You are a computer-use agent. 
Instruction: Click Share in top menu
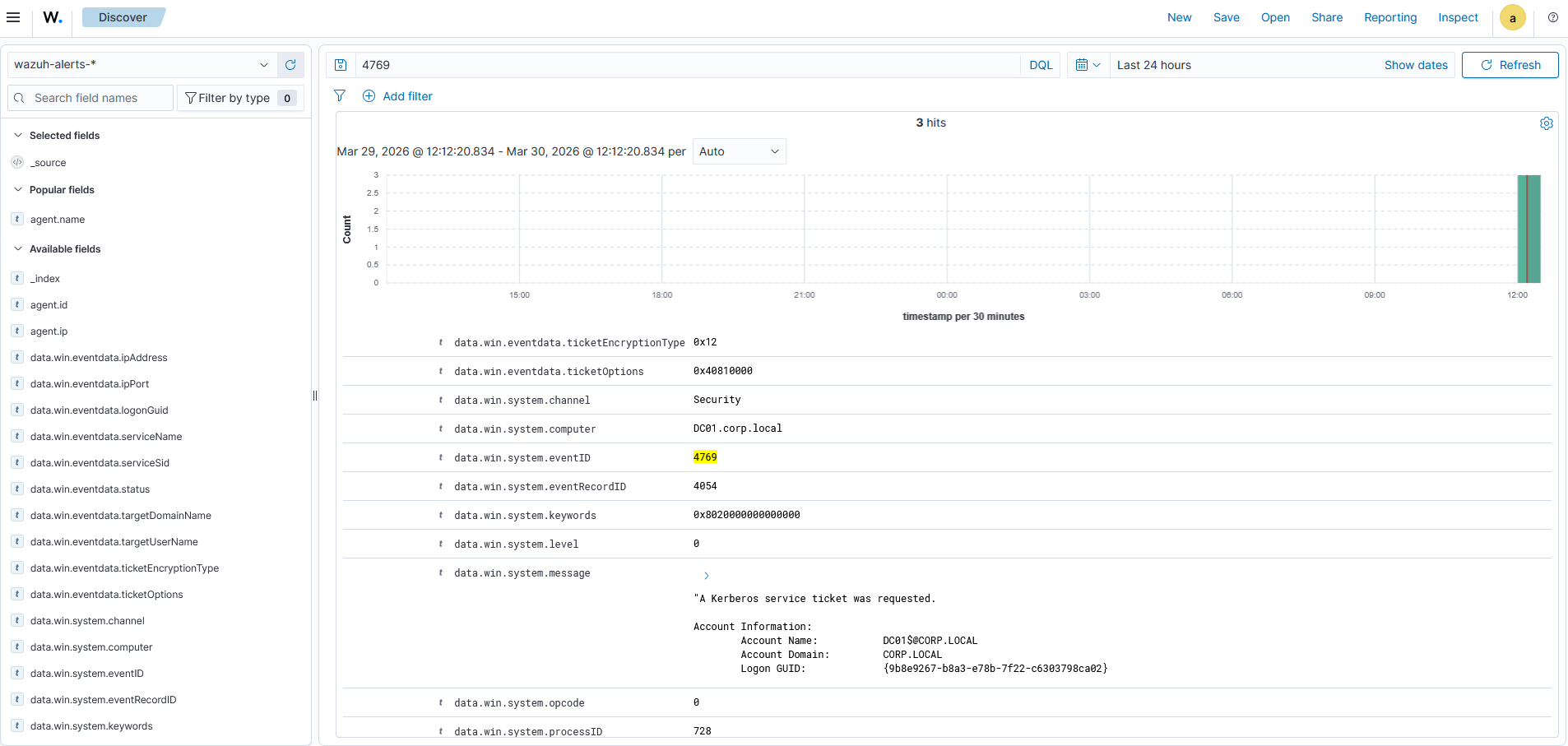coord(1327,17)
